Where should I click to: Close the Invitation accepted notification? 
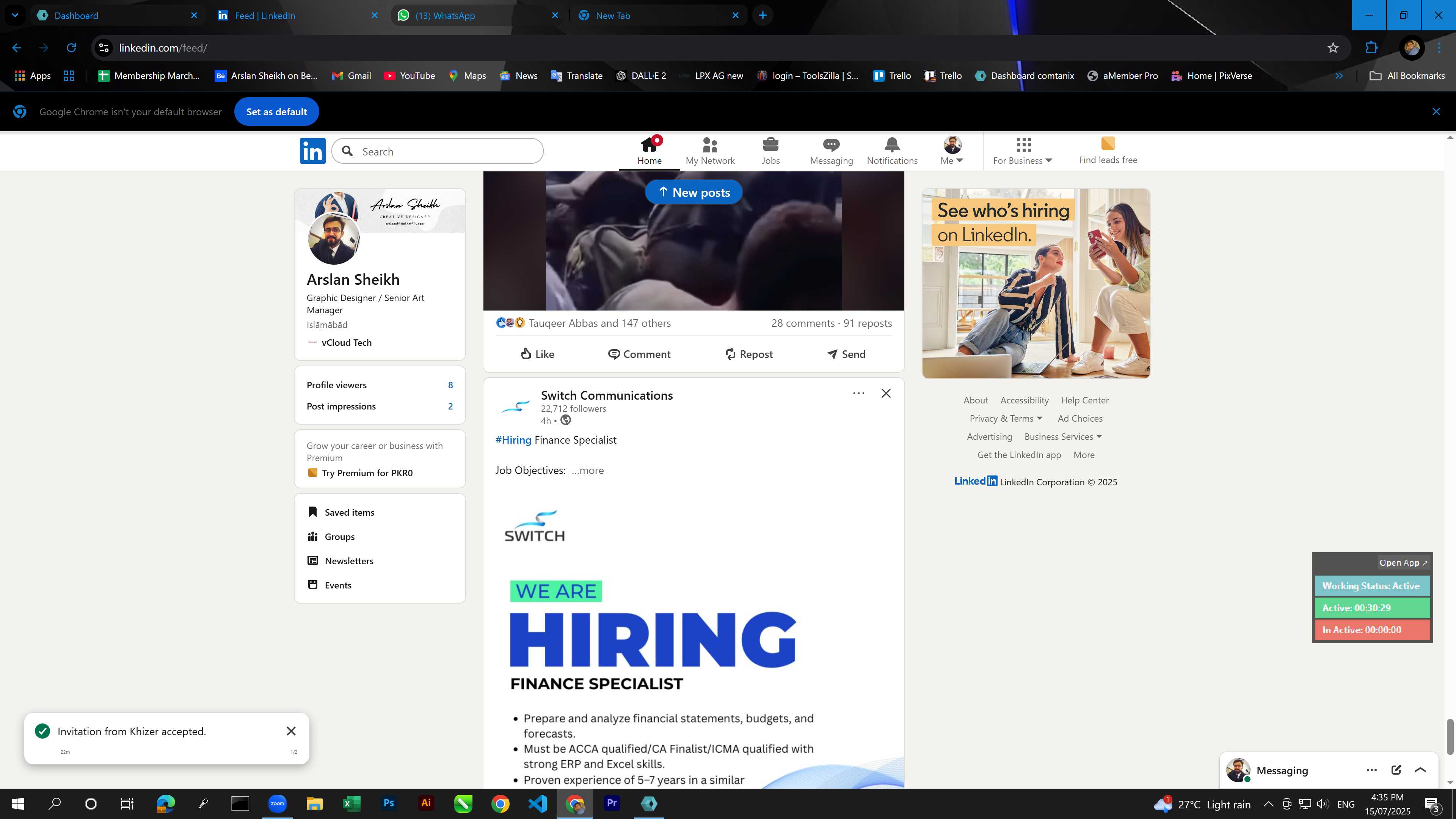[291, 731]
